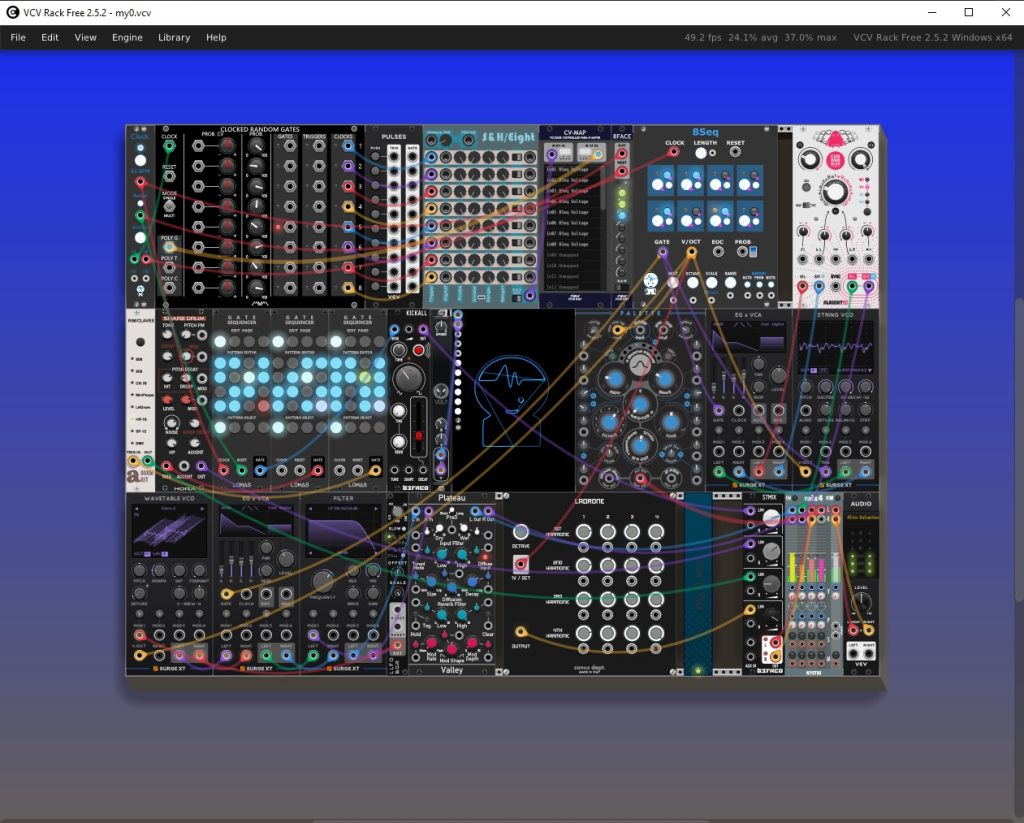
Task: Click the 8Seq CLOCK input jack
Action: pyautogui.click(x=673, y=152)
